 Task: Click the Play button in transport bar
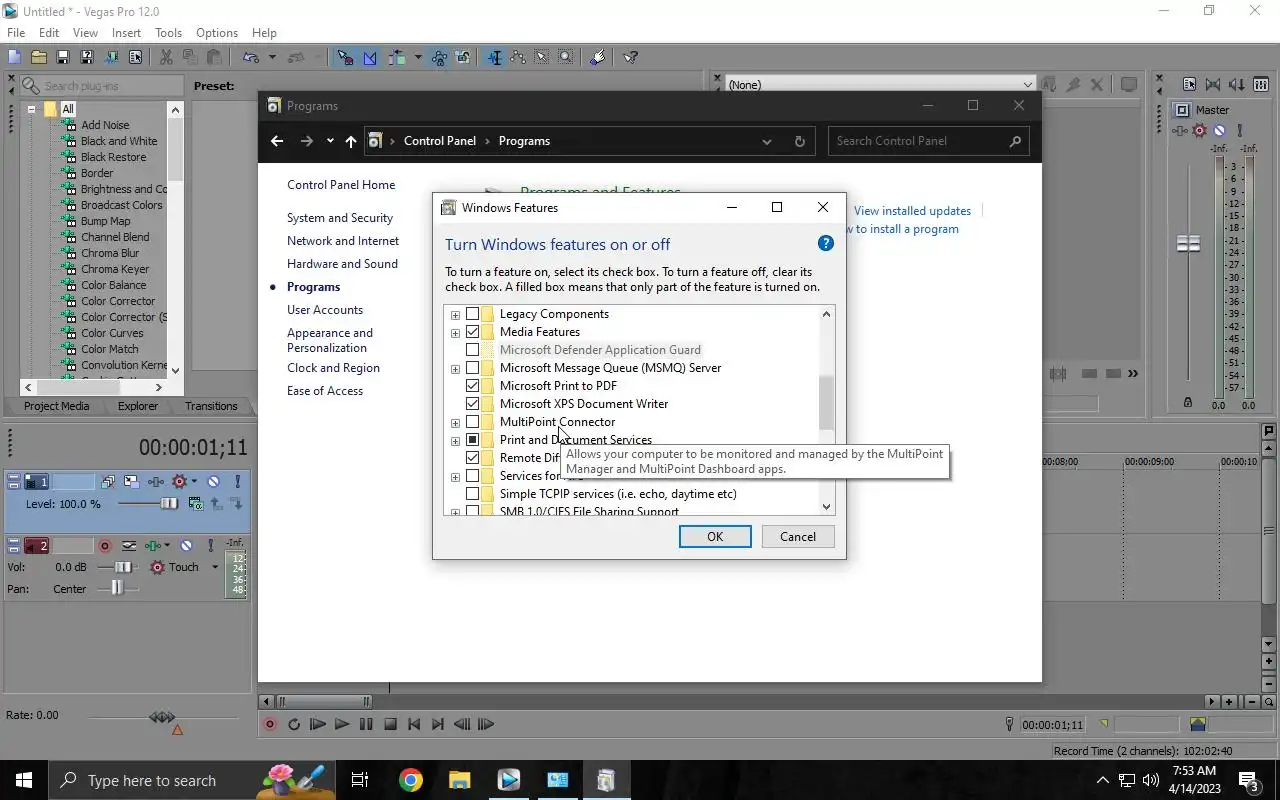[x=342, y=724]
